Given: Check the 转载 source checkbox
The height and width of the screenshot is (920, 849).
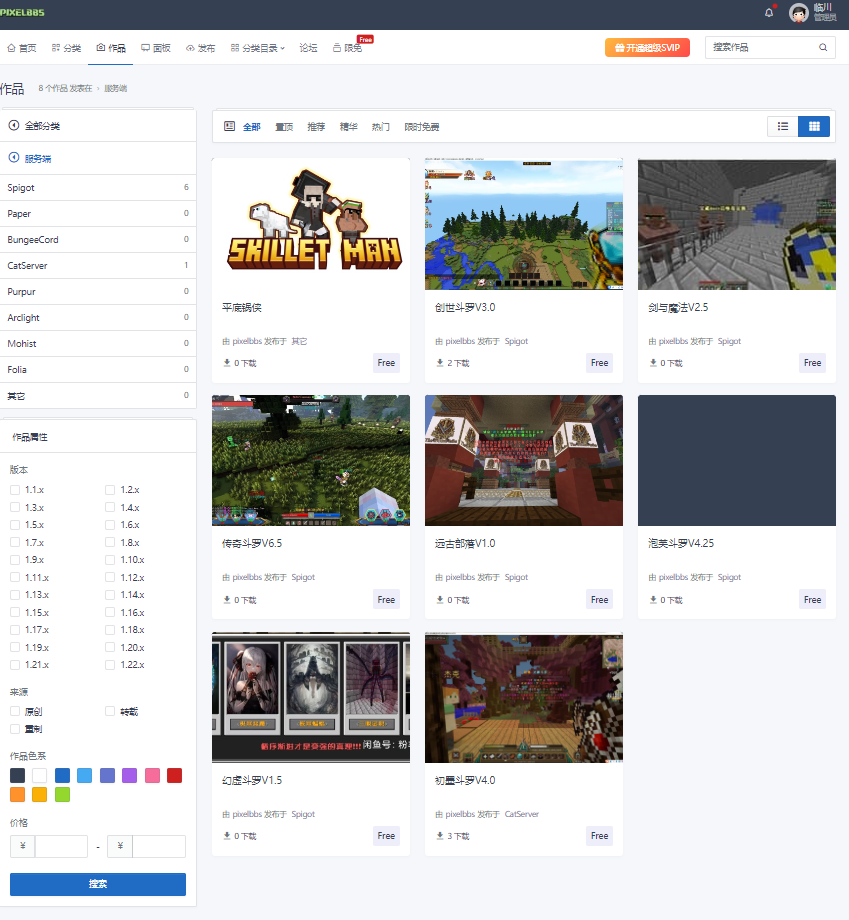Looking at the screenshot, I should tap(110, 711).
